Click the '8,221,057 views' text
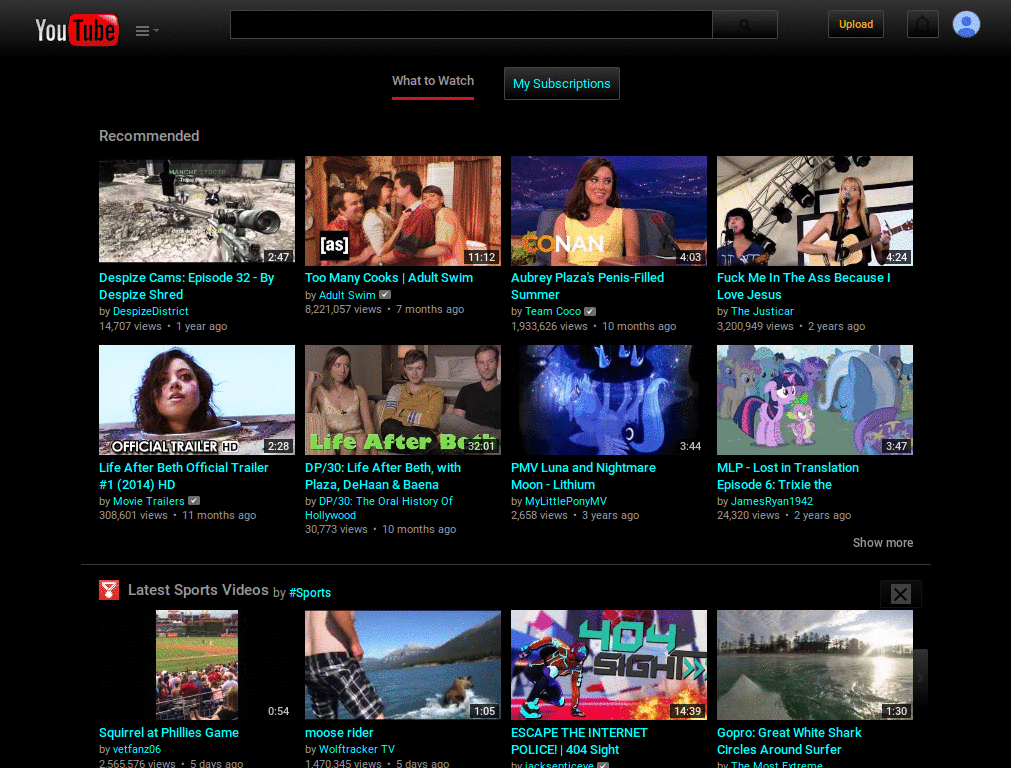Viewport: 1024px width, 768px height. 343,310
